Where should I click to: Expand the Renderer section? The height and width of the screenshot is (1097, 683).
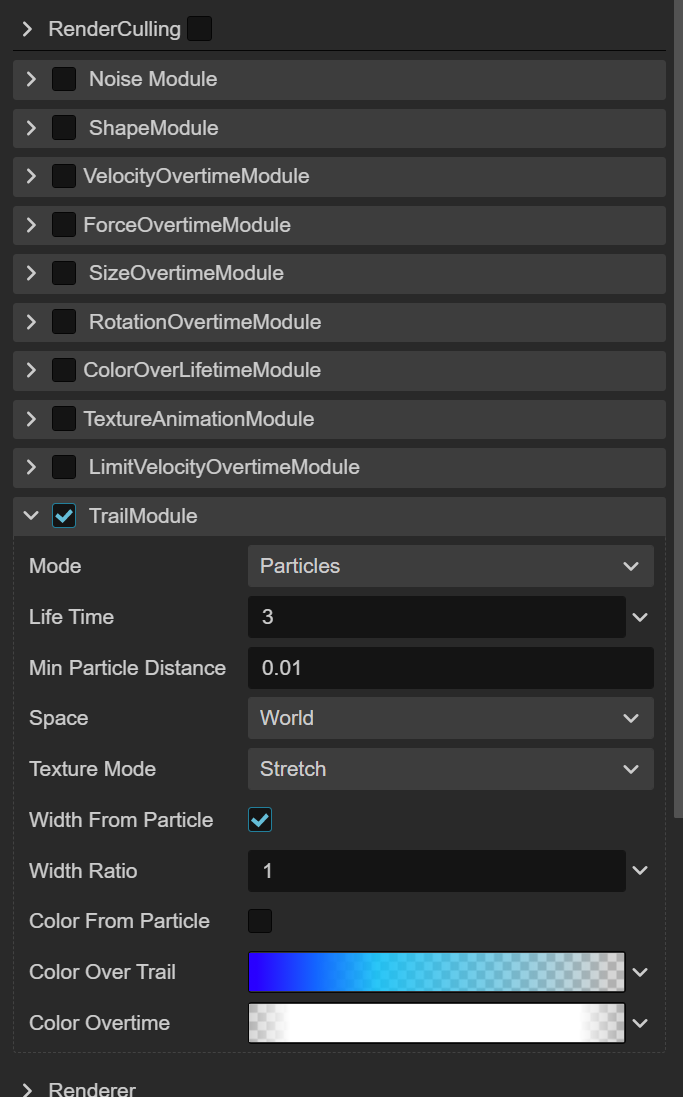point(27,1089)
